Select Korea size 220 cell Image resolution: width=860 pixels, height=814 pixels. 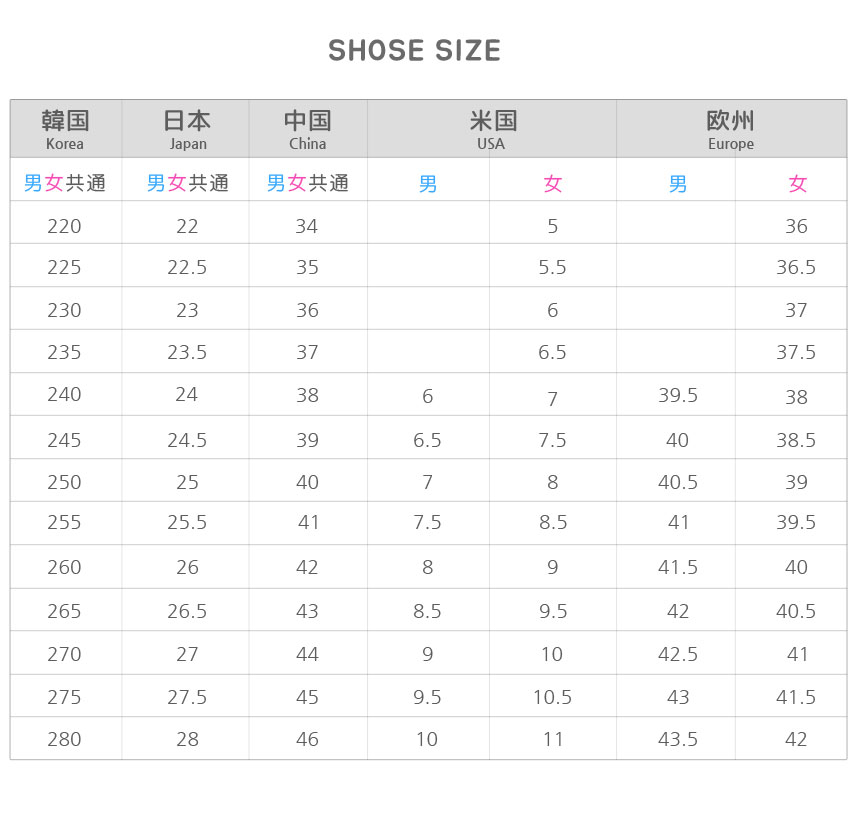[65, 226]
